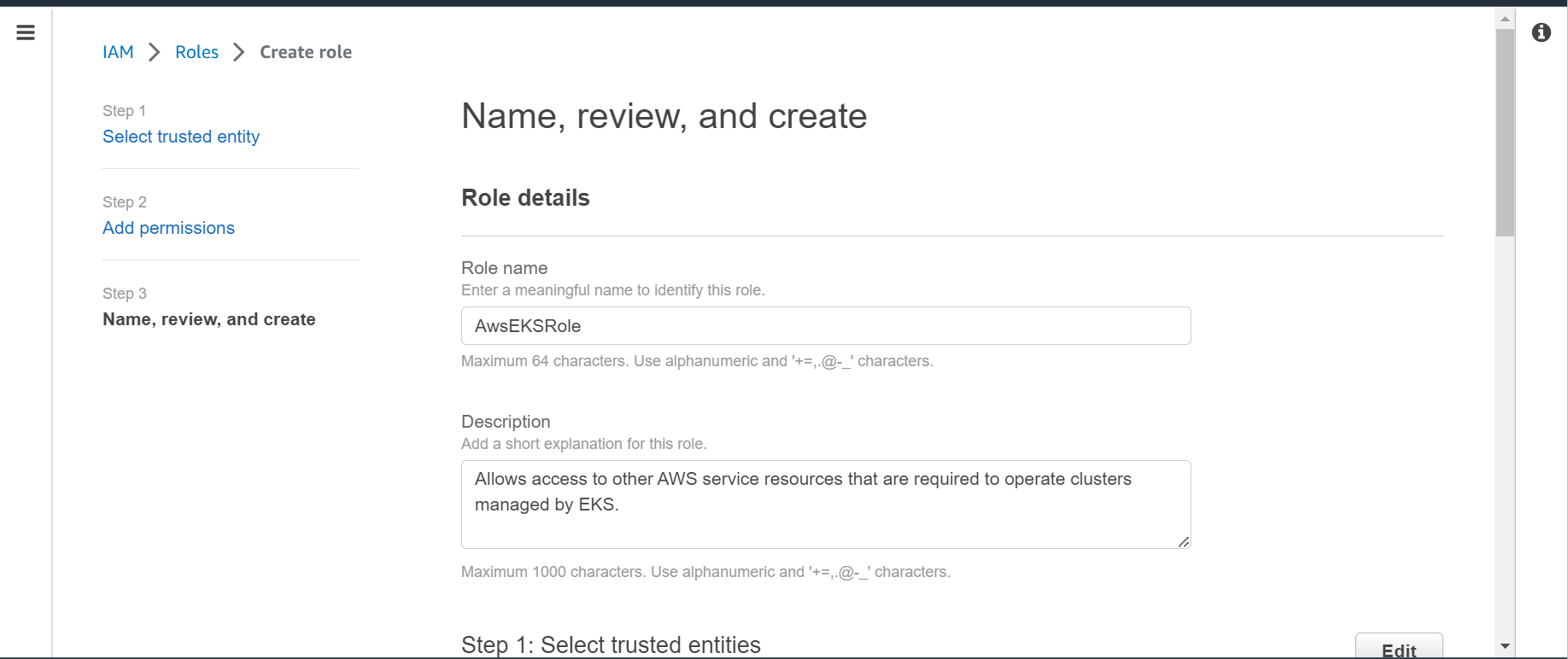The height and width of the screenshot is (659, 1568).
Task: Click the 'Maximum 1000 characters' hint text
Action: tap(705, 572)
